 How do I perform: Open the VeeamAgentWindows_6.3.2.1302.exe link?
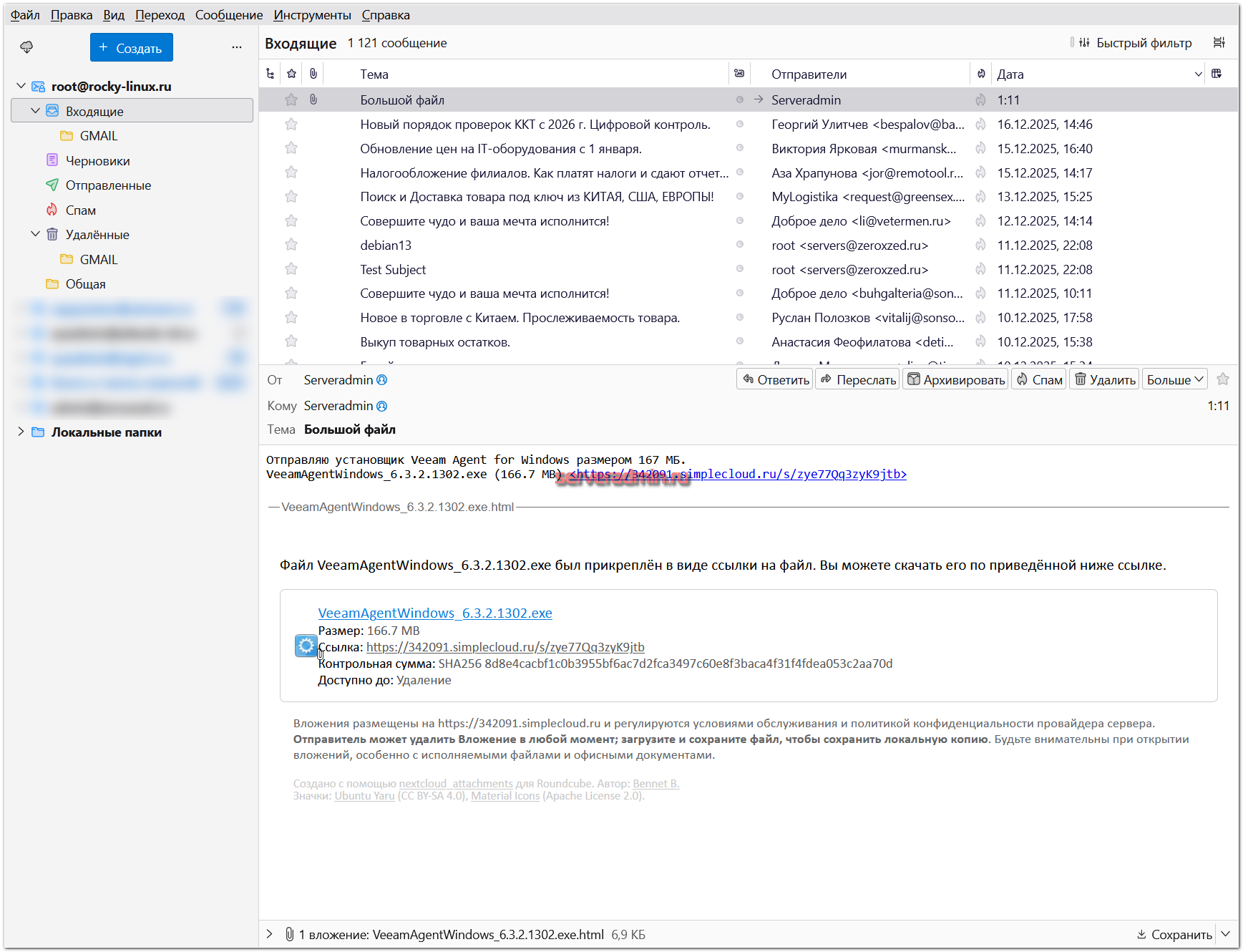pos(434,613)
